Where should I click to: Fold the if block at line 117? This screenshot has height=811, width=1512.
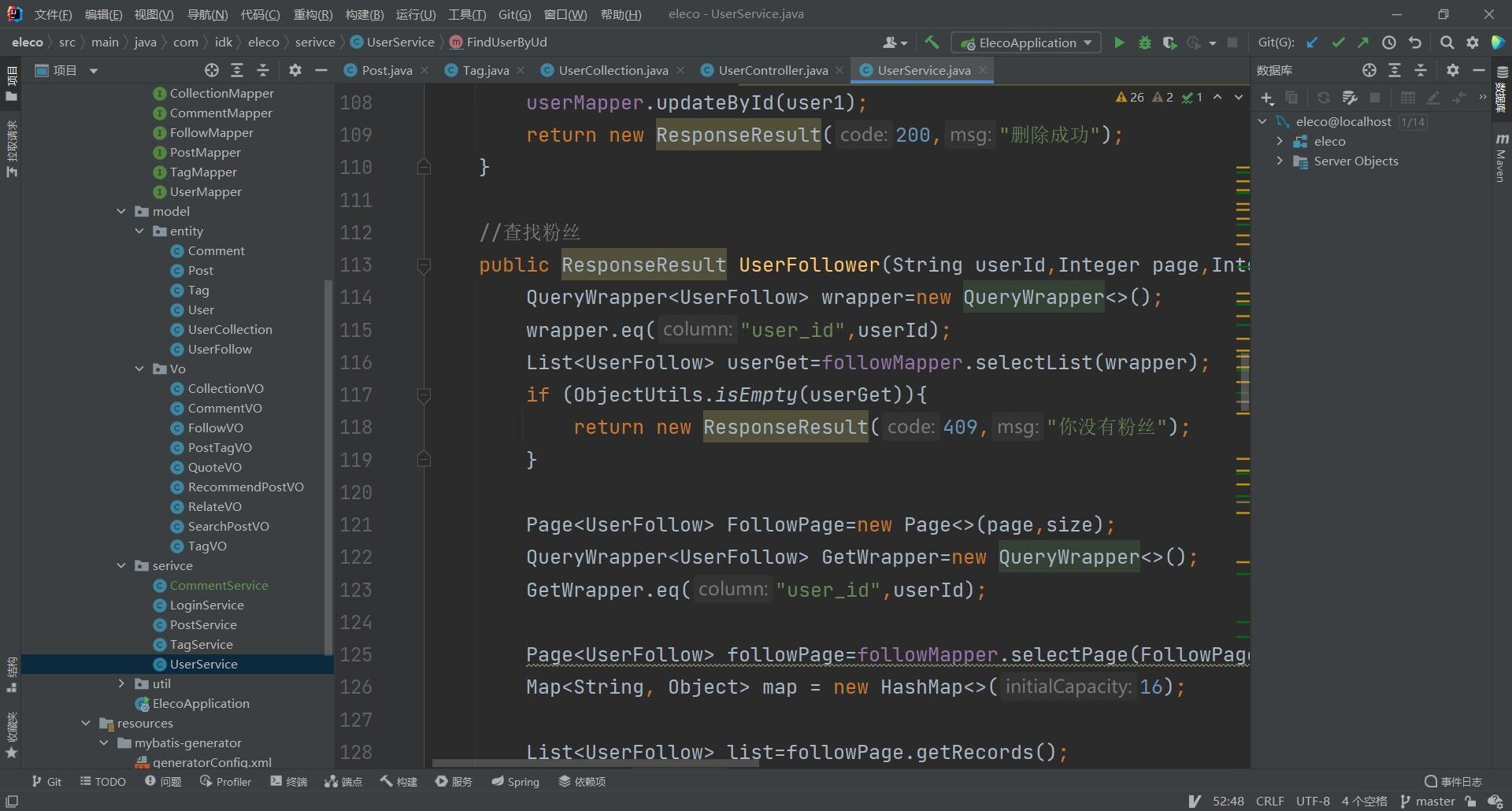click(x=424, y=395)
